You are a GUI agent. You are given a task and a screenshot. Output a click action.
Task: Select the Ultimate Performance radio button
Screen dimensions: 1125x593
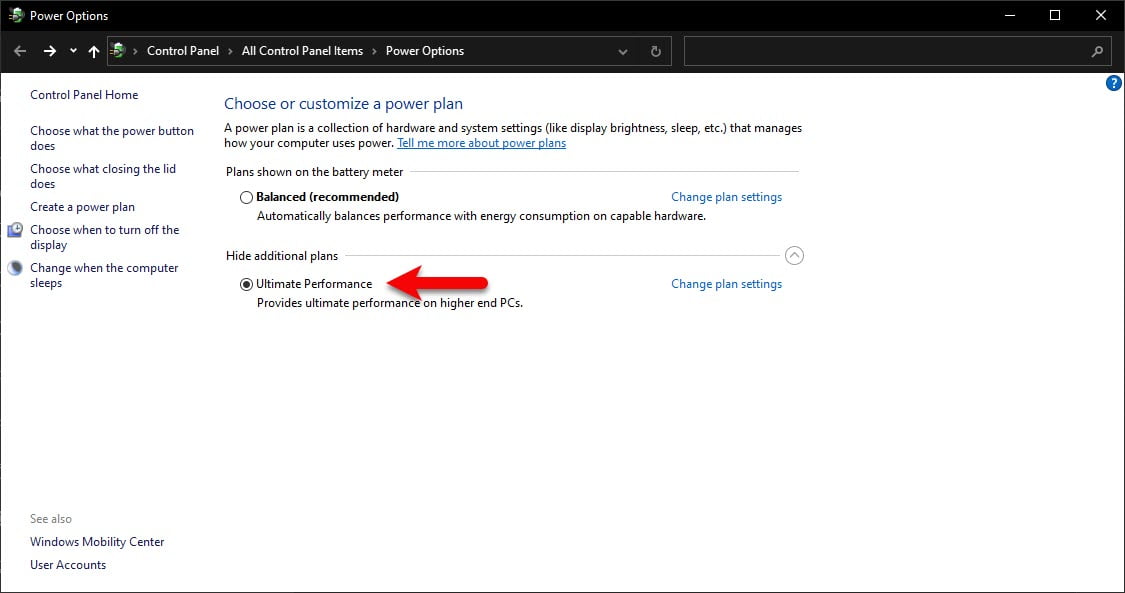pyautogui.click(x=246, y=285)
